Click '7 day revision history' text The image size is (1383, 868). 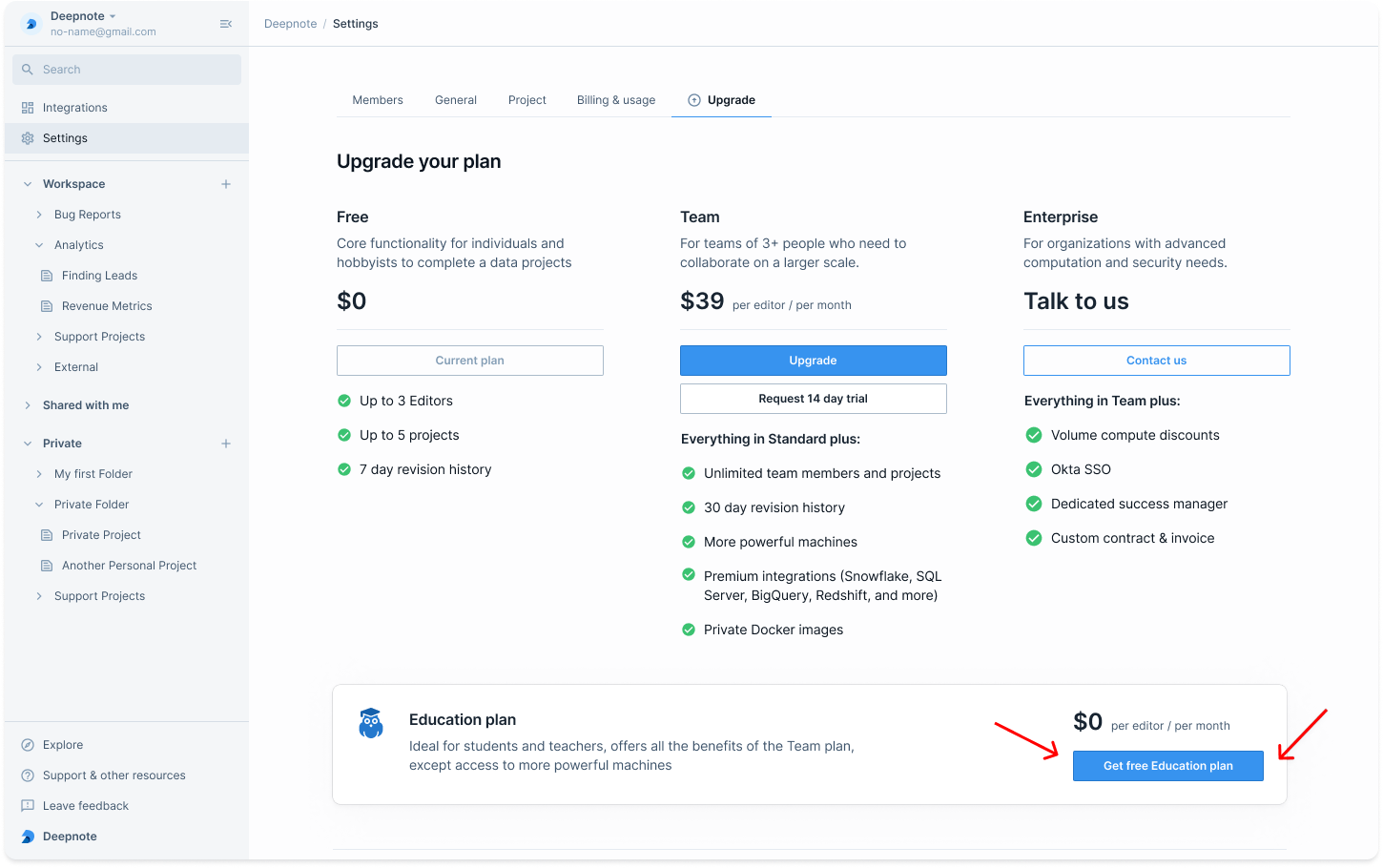point(425,469)
